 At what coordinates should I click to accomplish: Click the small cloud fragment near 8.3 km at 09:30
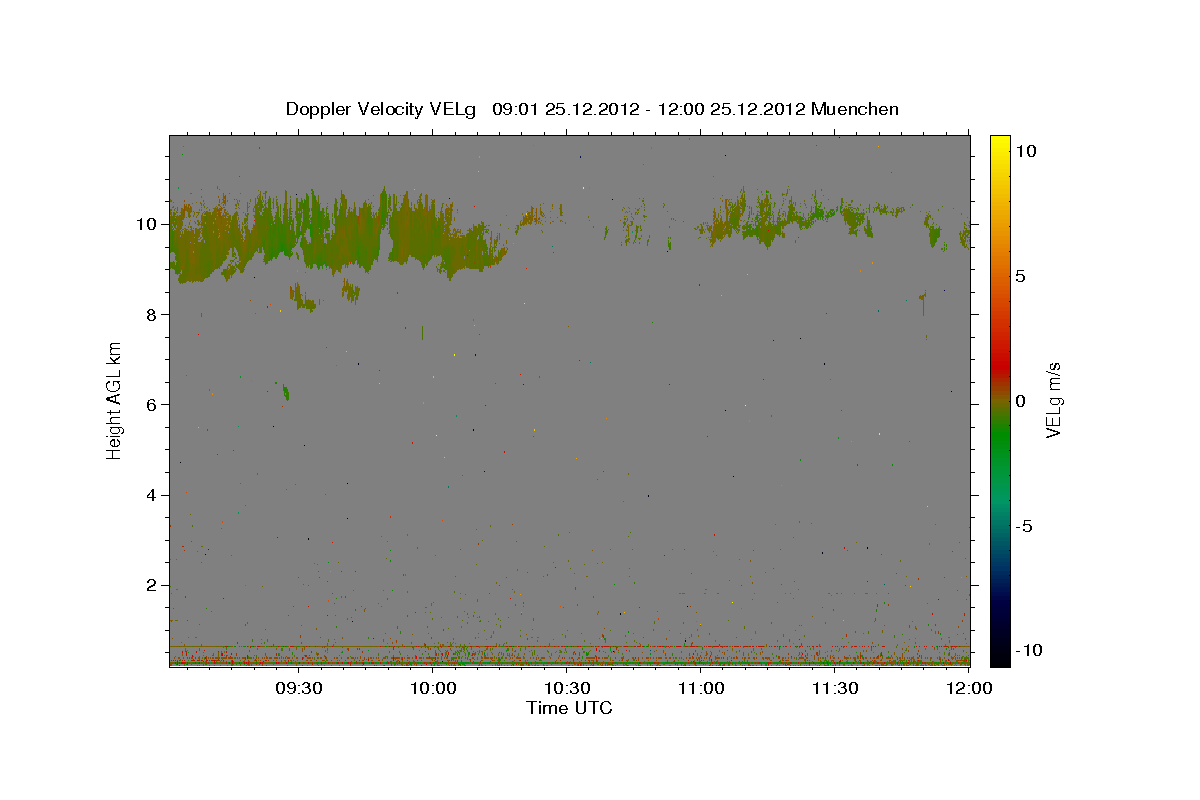point(303,297)
